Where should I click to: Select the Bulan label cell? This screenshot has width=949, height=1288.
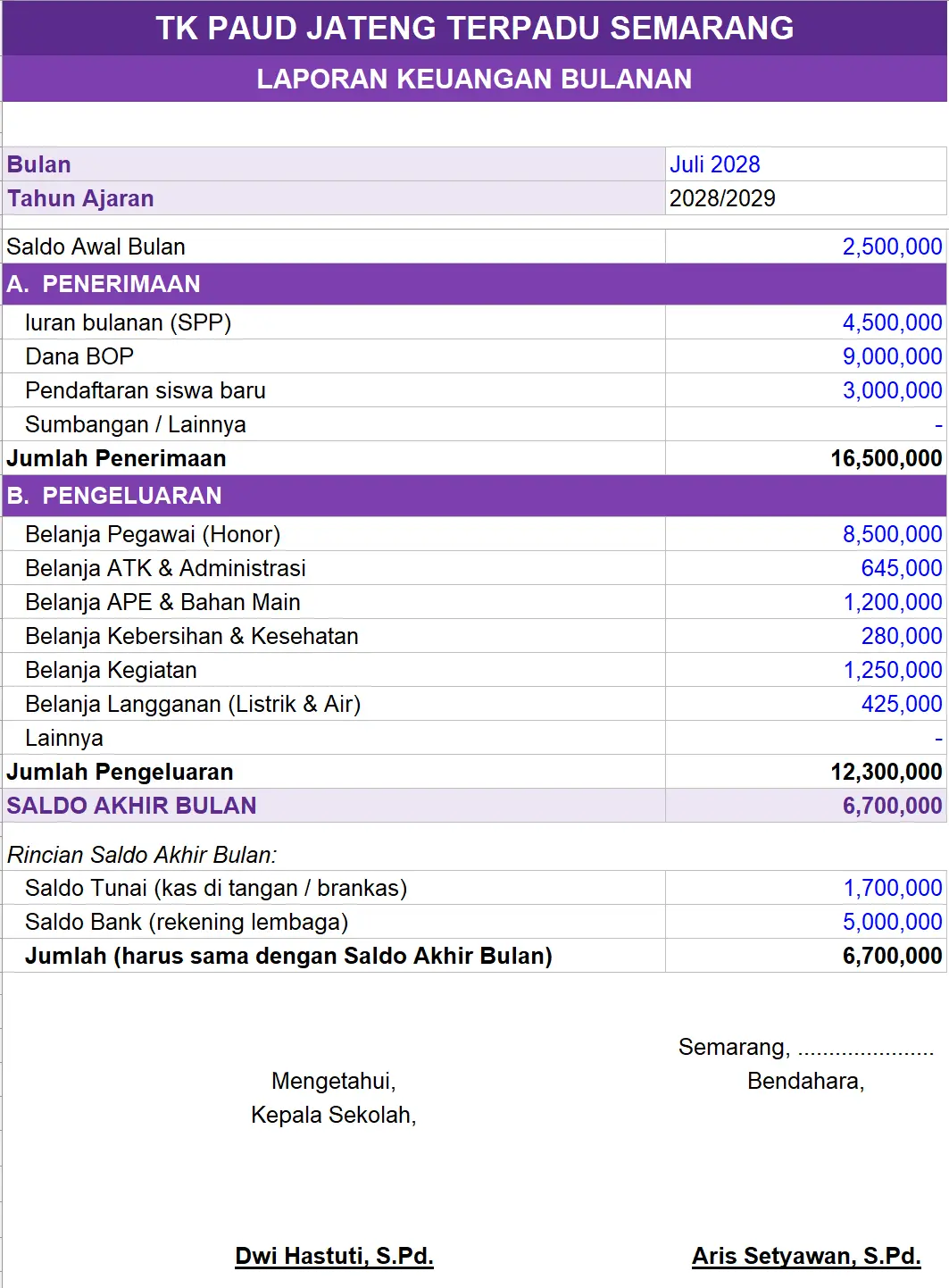click(x=334, y=164)
